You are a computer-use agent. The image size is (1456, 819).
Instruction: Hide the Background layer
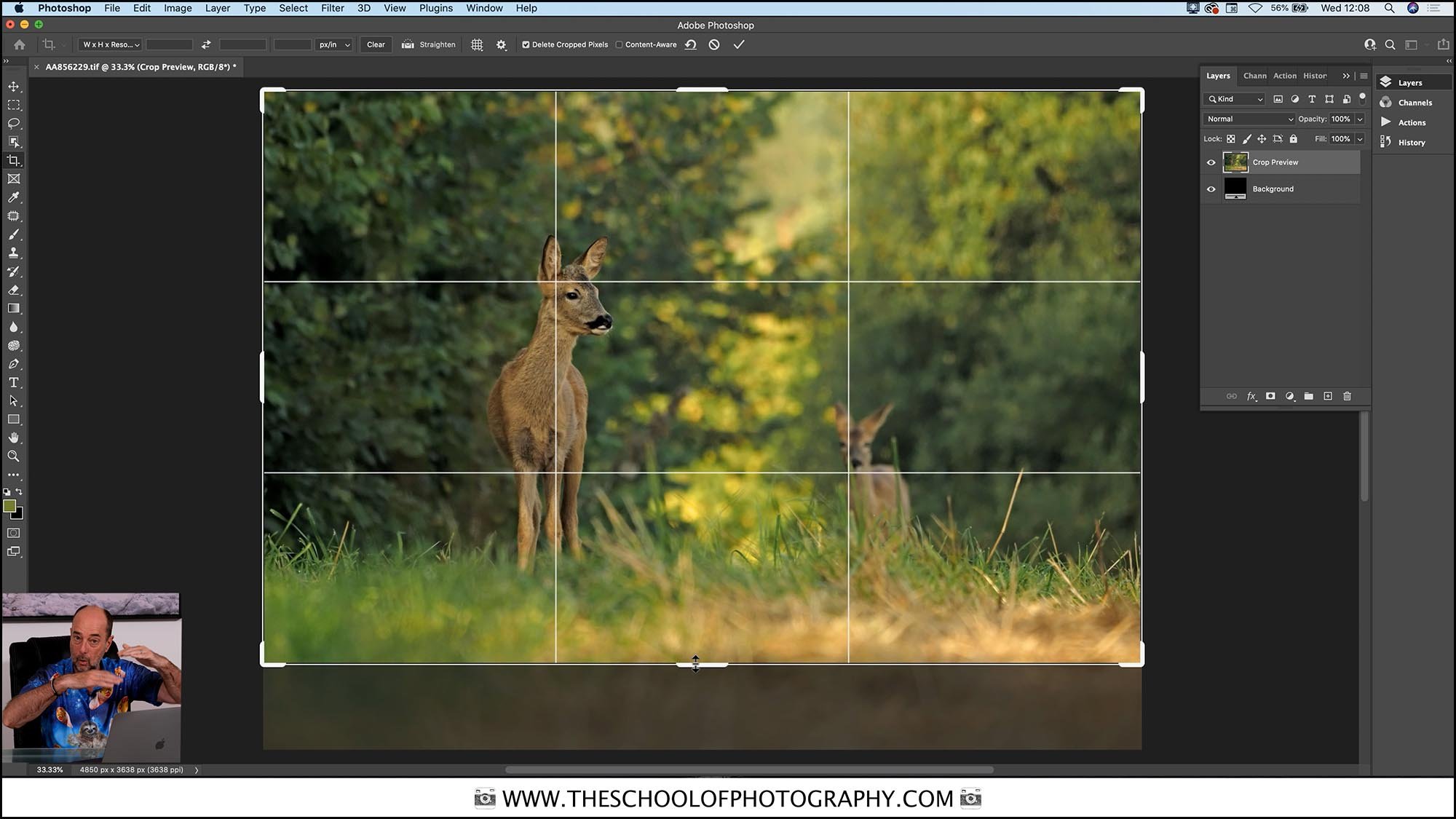click(1211, 189)
